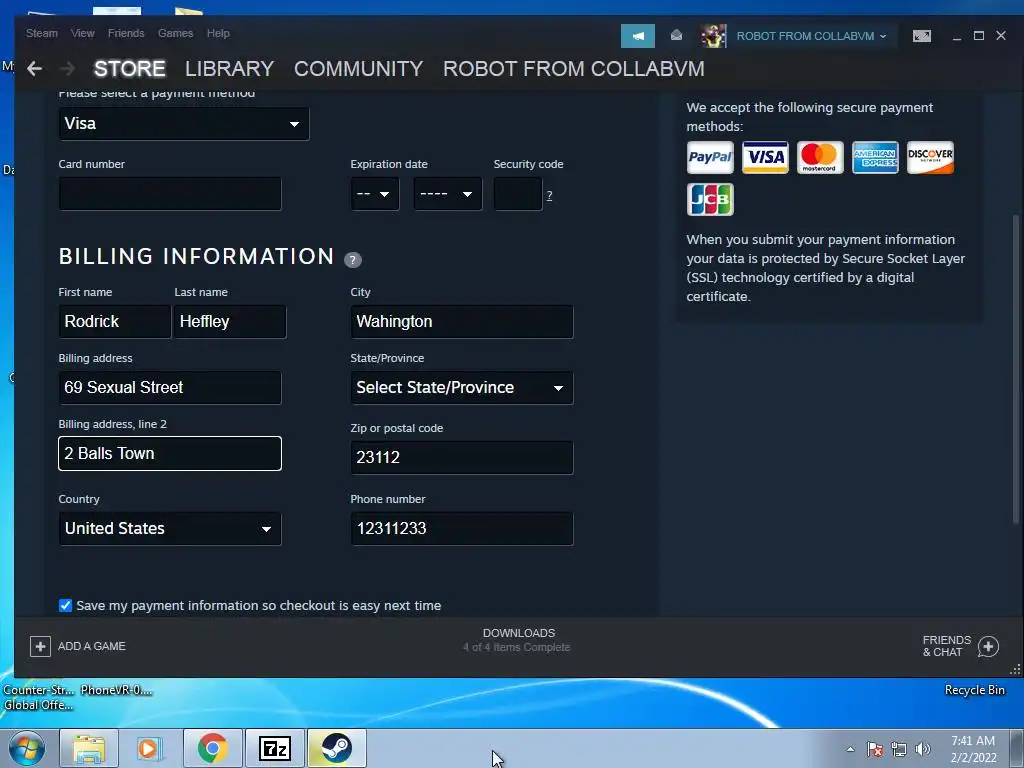1024x768 pixels.
Task: Click the forward navigation arrow
Action: (67, 69)
